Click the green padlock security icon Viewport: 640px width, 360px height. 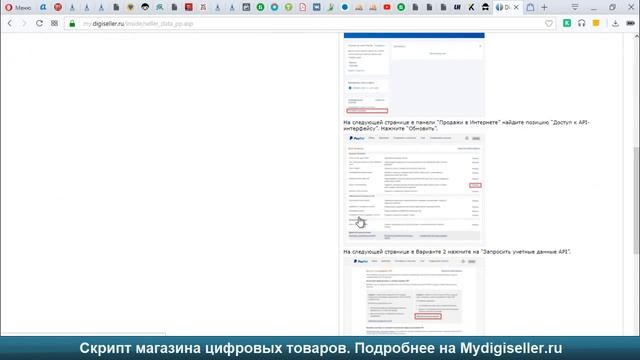click(x=72, y=24)
